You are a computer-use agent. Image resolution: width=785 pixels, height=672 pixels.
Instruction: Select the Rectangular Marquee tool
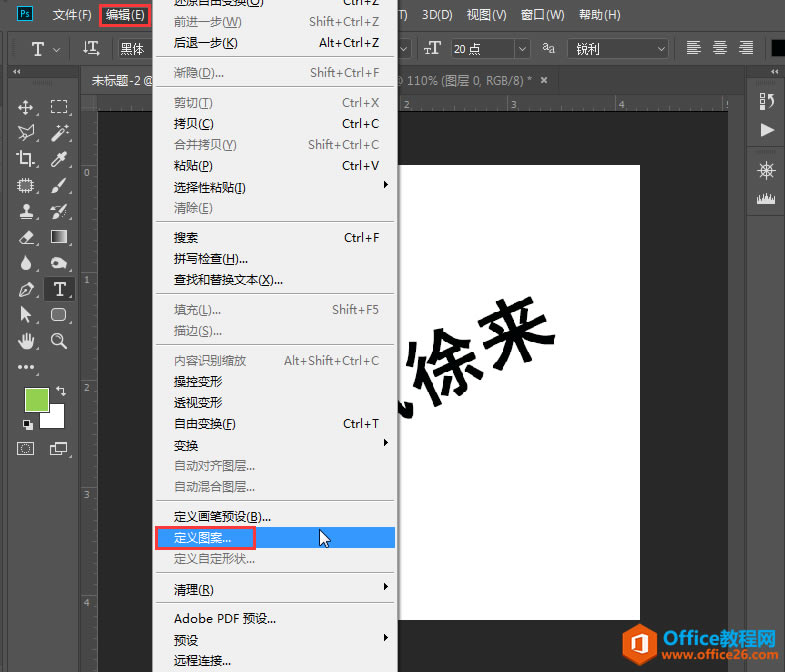click(59, 107)
